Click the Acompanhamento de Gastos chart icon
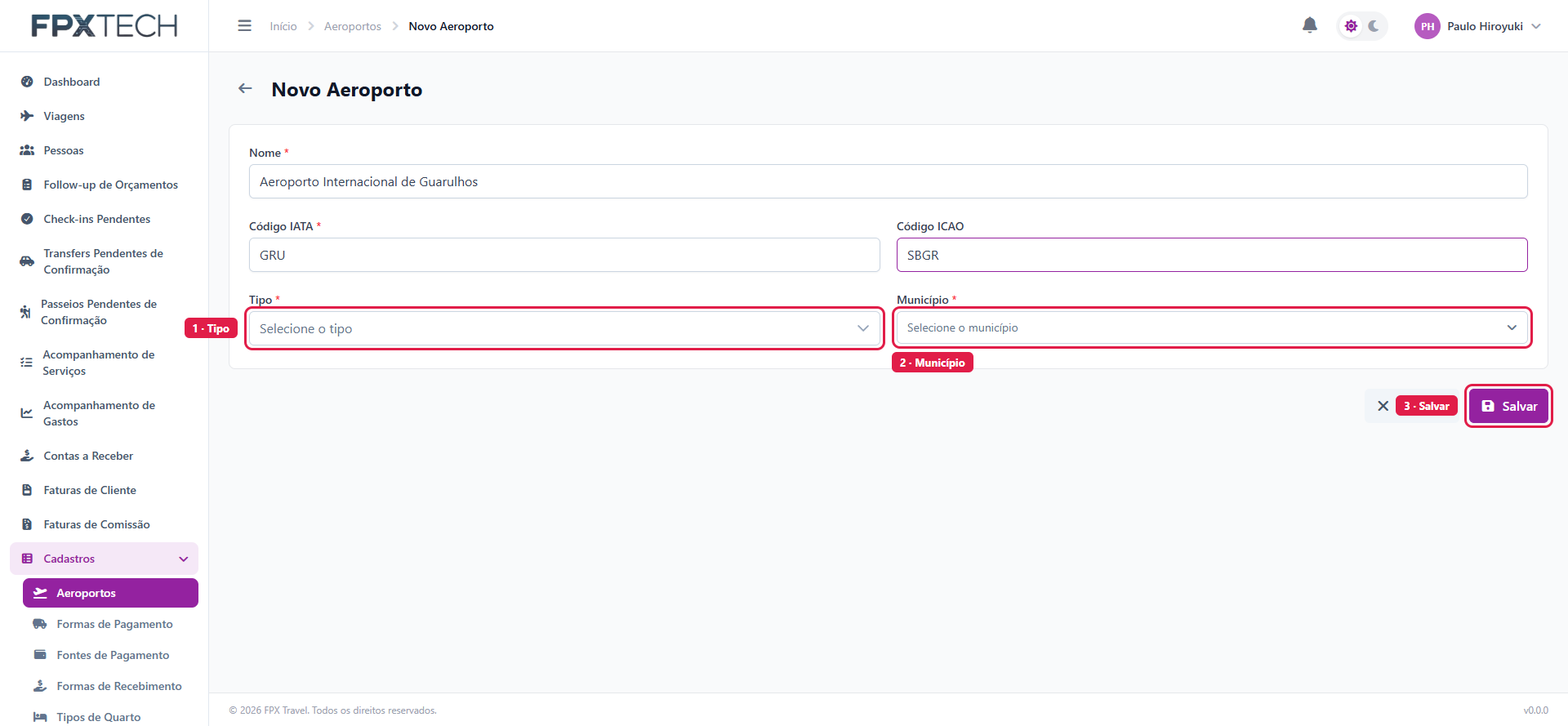The height and width of the screenshot is (726, 1568). click(27, 413)
